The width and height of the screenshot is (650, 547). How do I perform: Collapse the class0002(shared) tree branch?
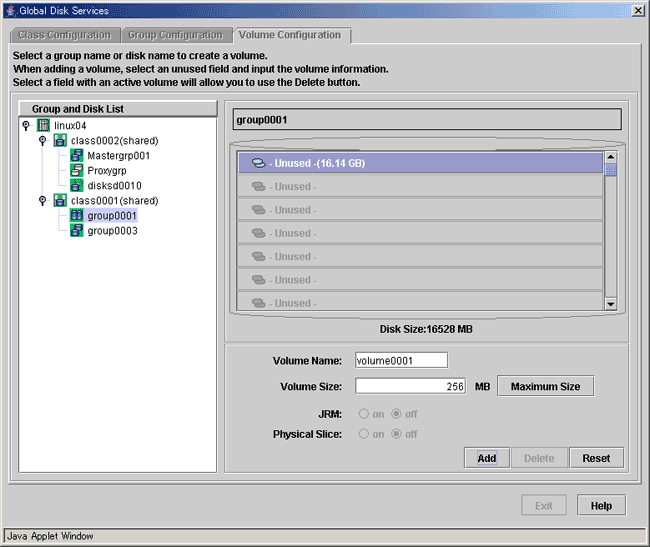click(42, 141)
